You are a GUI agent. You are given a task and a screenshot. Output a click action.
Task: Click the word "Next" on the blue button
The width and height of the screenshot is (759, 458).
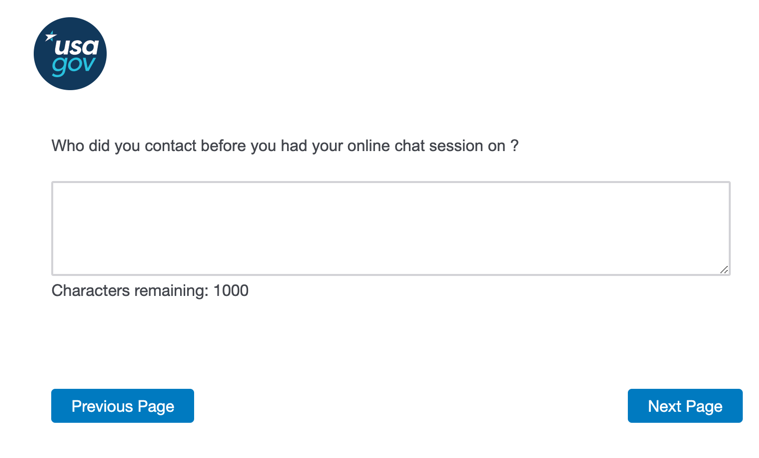coord(665,406)
